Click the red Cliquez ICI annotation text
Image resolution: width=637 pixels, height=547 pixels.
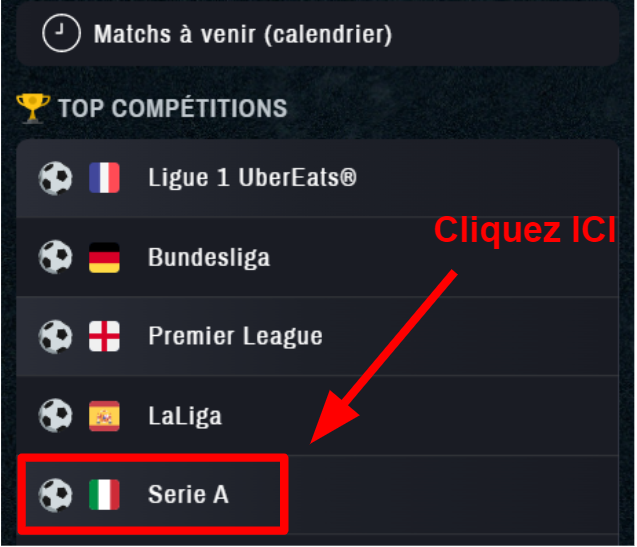click(x=523, y=231)
